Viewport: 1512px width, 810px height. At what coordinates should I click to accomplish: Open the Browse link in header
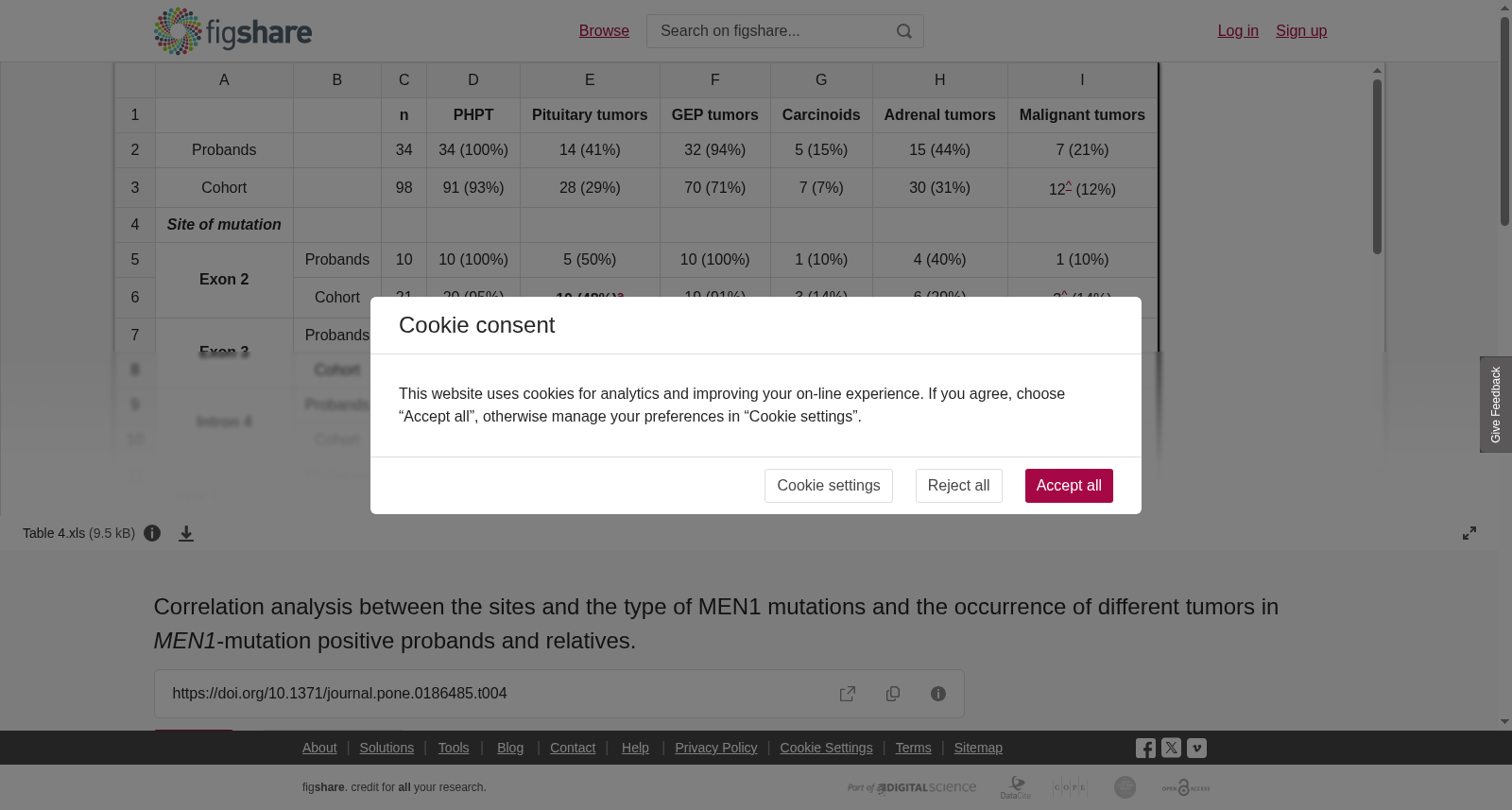[x=604, y=31]
